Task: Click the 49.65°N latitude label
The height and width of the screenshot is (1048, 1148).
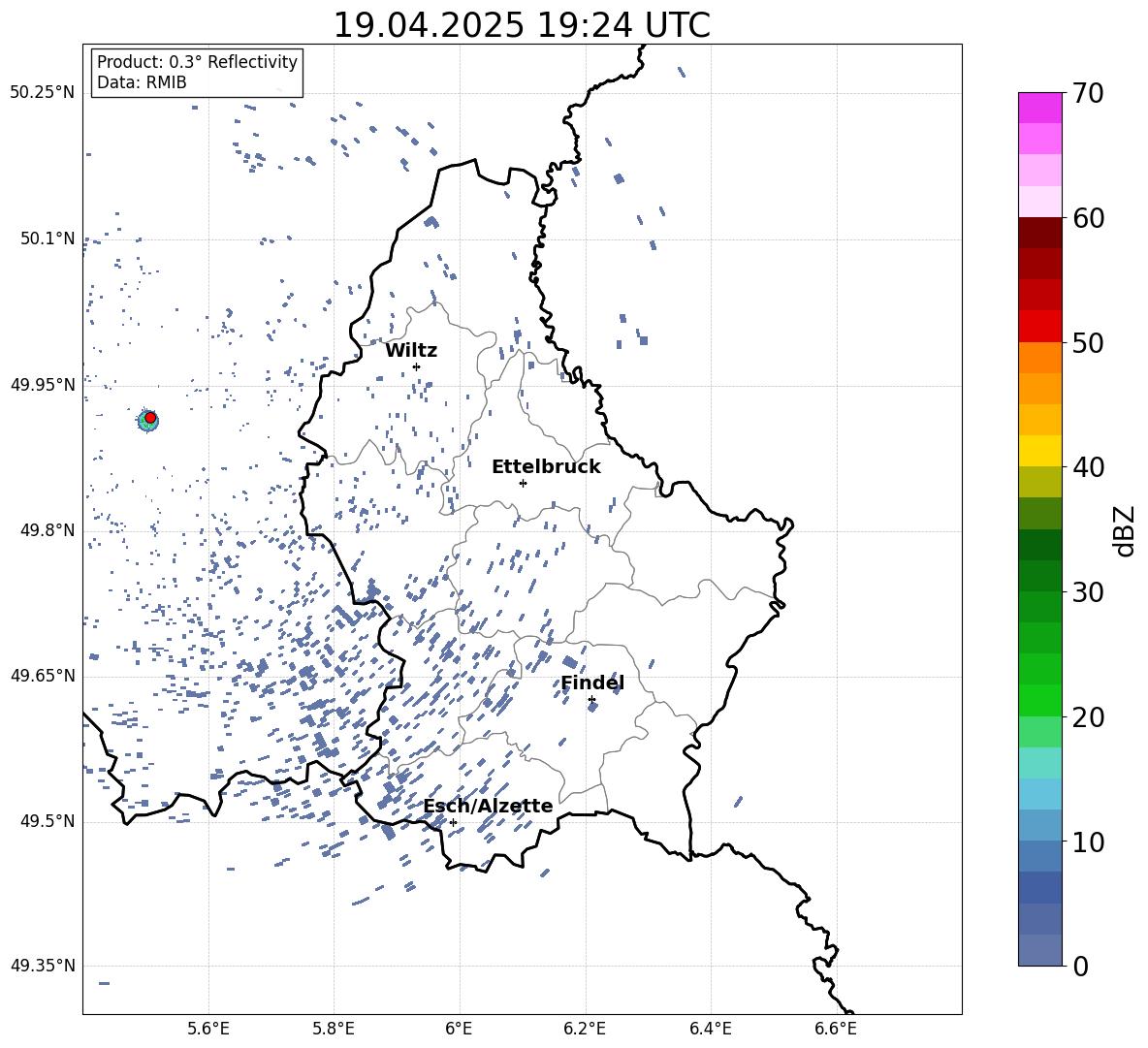Action: pos(43,675)
